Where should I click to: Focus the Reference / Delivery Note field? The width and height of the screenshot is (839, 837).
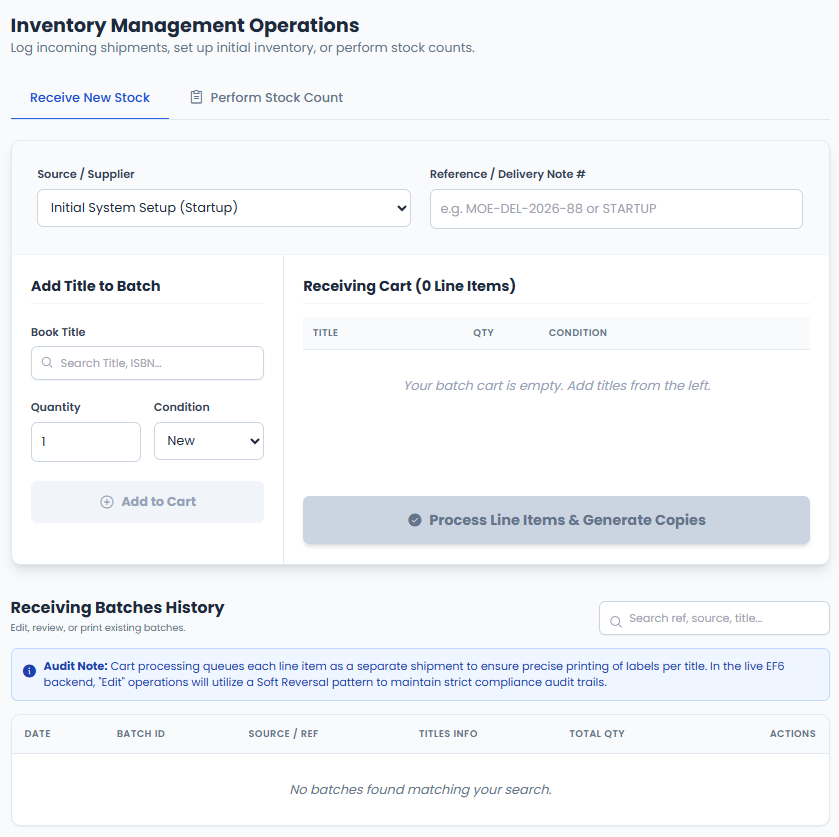click(616, 209)
